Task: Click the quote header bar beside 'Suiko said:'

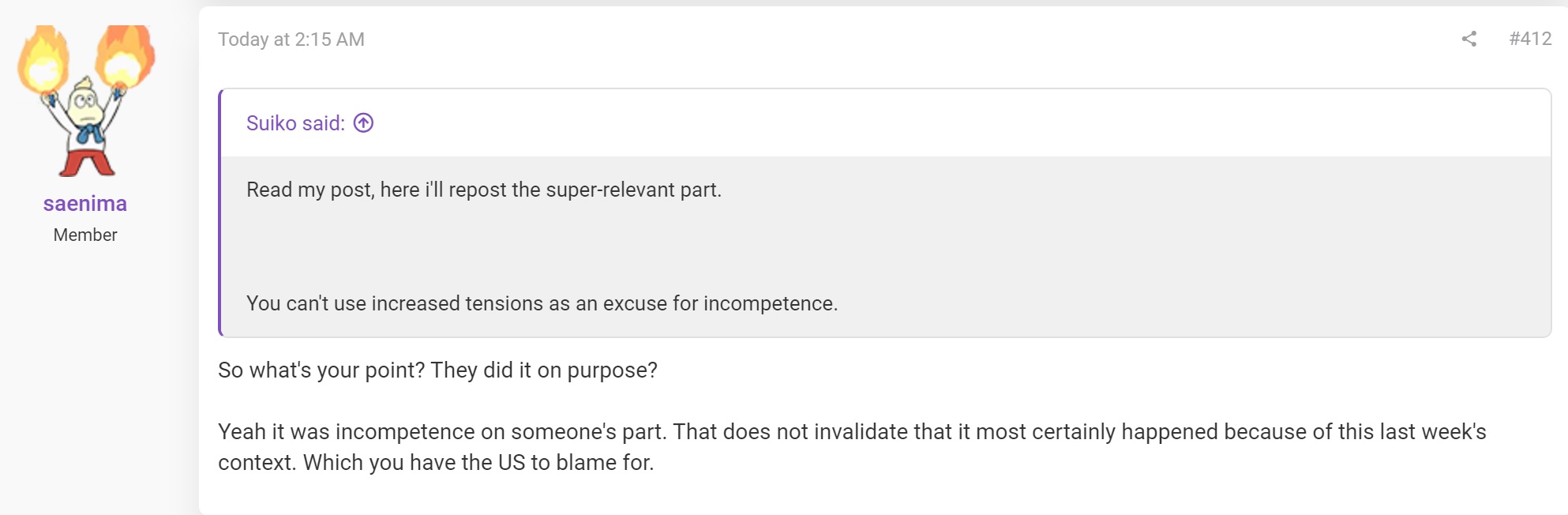Action: pyautogui.click(x=947, y=123)
